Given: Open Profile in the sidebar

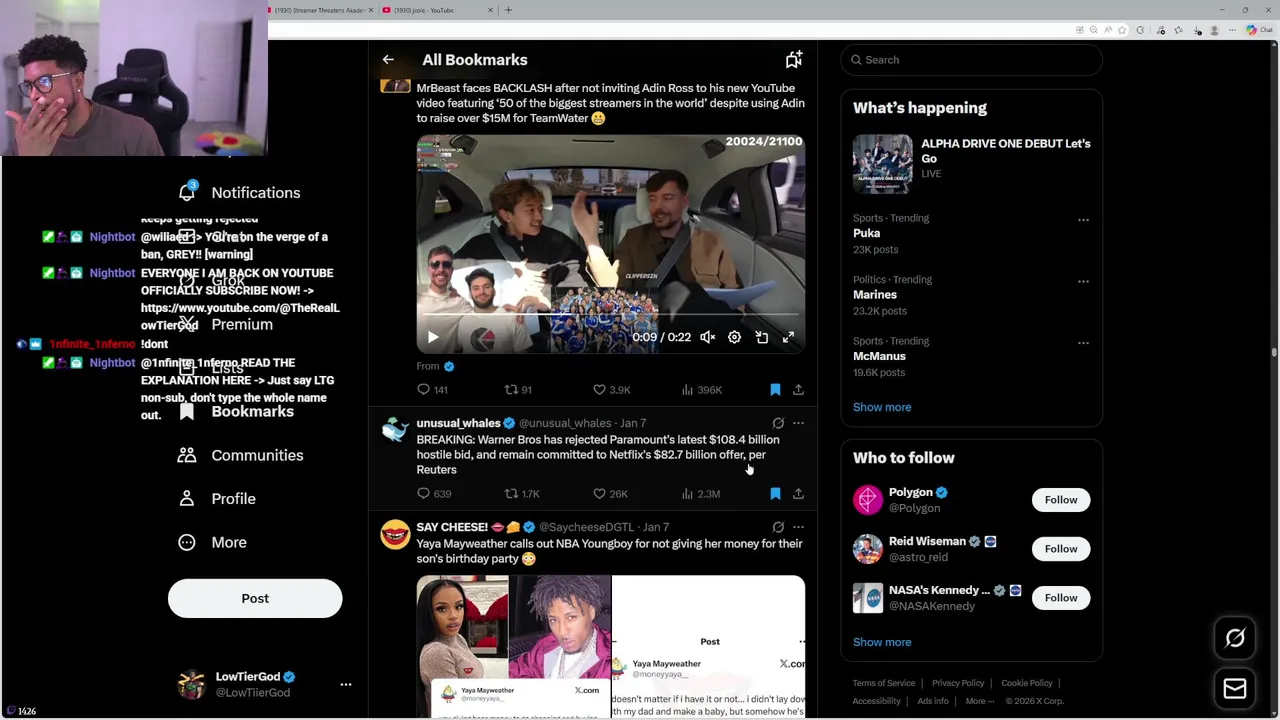Looking at the screenshot, I should click(x=217, y=499).
